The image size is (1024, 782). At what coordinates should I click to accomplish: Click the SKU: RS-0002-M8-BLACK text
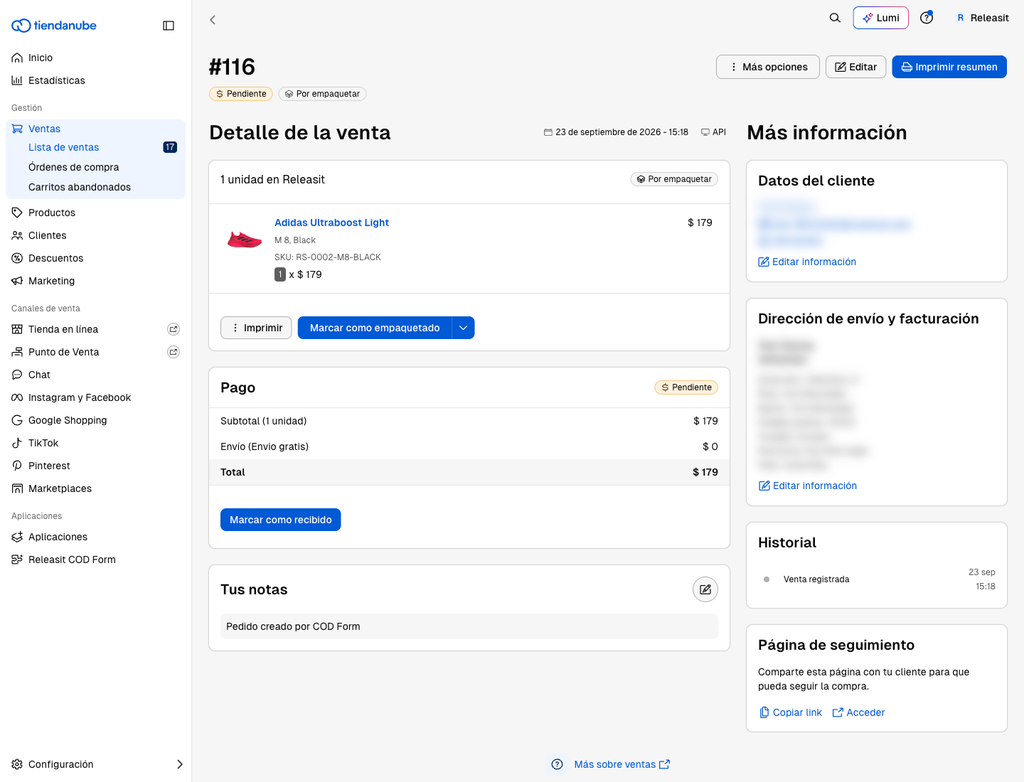[327, 257]
